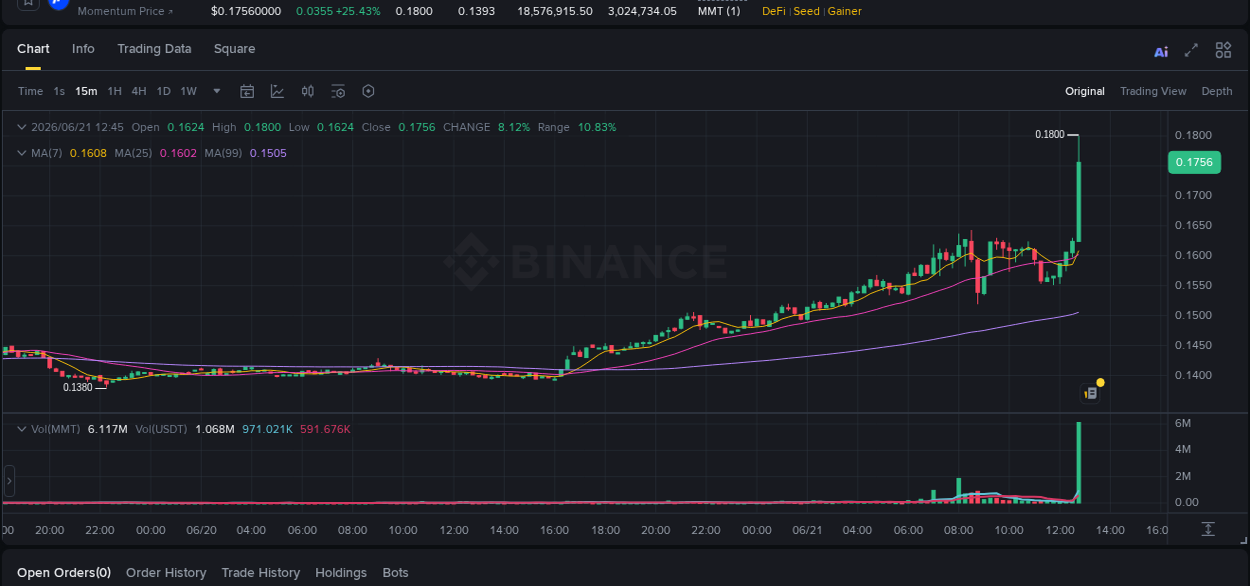
Task: Open more time intervals dropdown
Action: tap(217, 91)
